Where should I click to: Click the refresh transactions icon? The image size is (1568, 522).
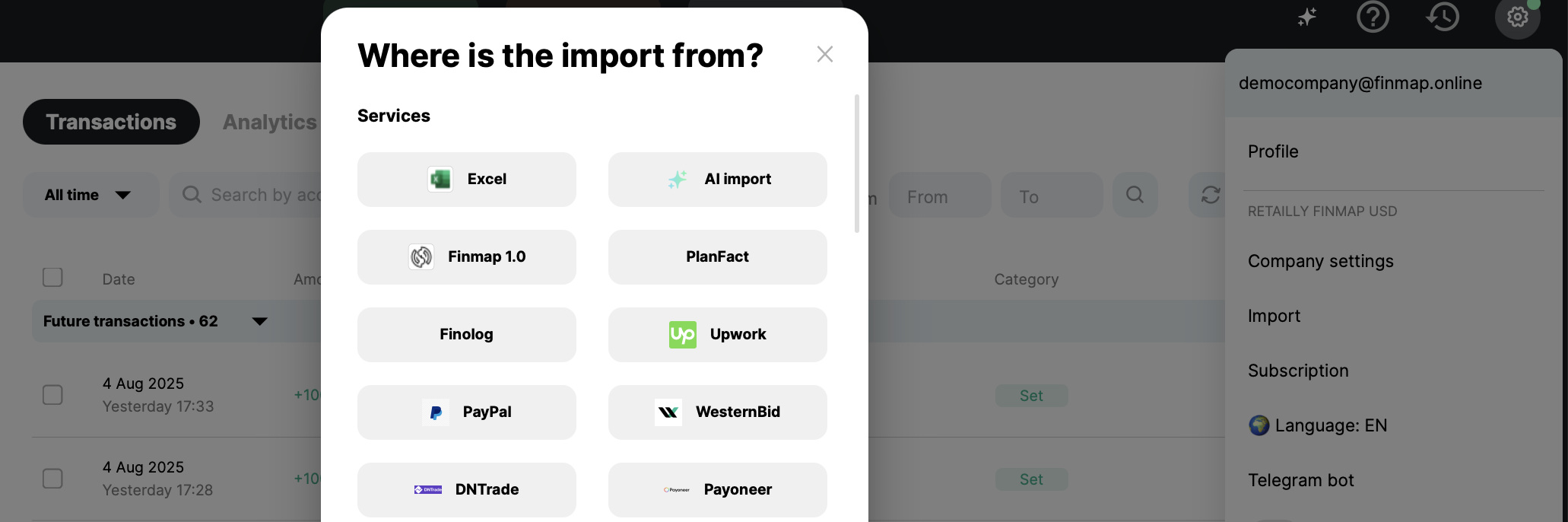(x=1210, y=195)
